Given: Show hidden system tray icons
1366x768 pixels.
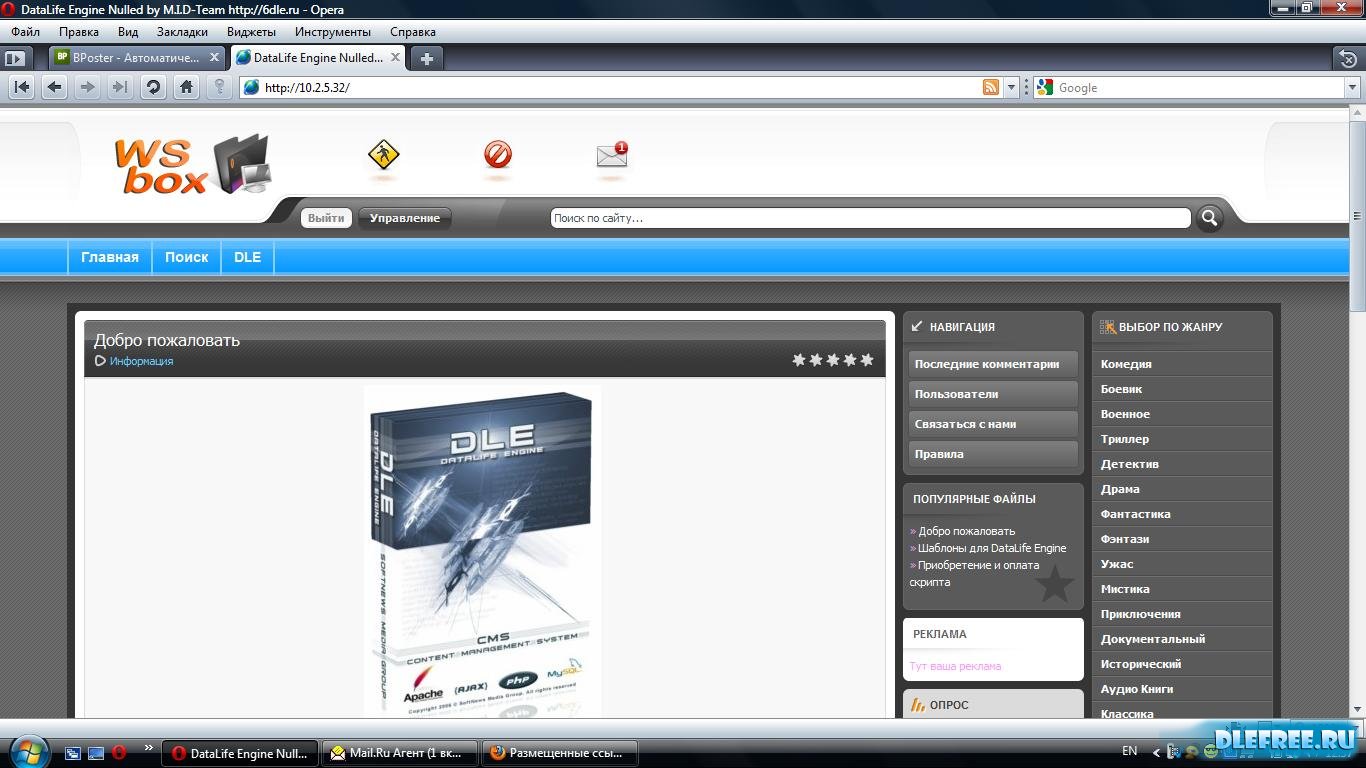Looking at the screenshot, I should (x=1157, y=752).
